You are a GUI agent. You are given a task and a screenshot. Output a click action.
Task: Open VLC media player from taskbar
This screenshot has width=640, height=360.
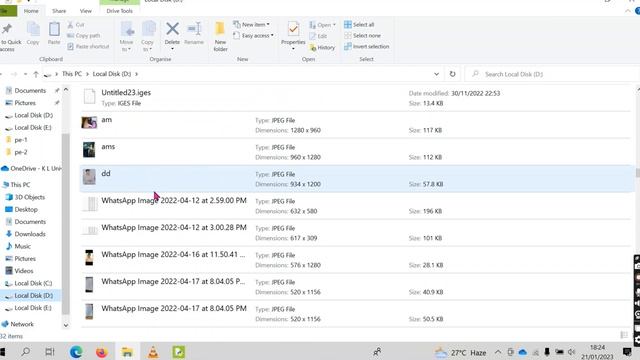pyautogui.click(x=153, y=352)
